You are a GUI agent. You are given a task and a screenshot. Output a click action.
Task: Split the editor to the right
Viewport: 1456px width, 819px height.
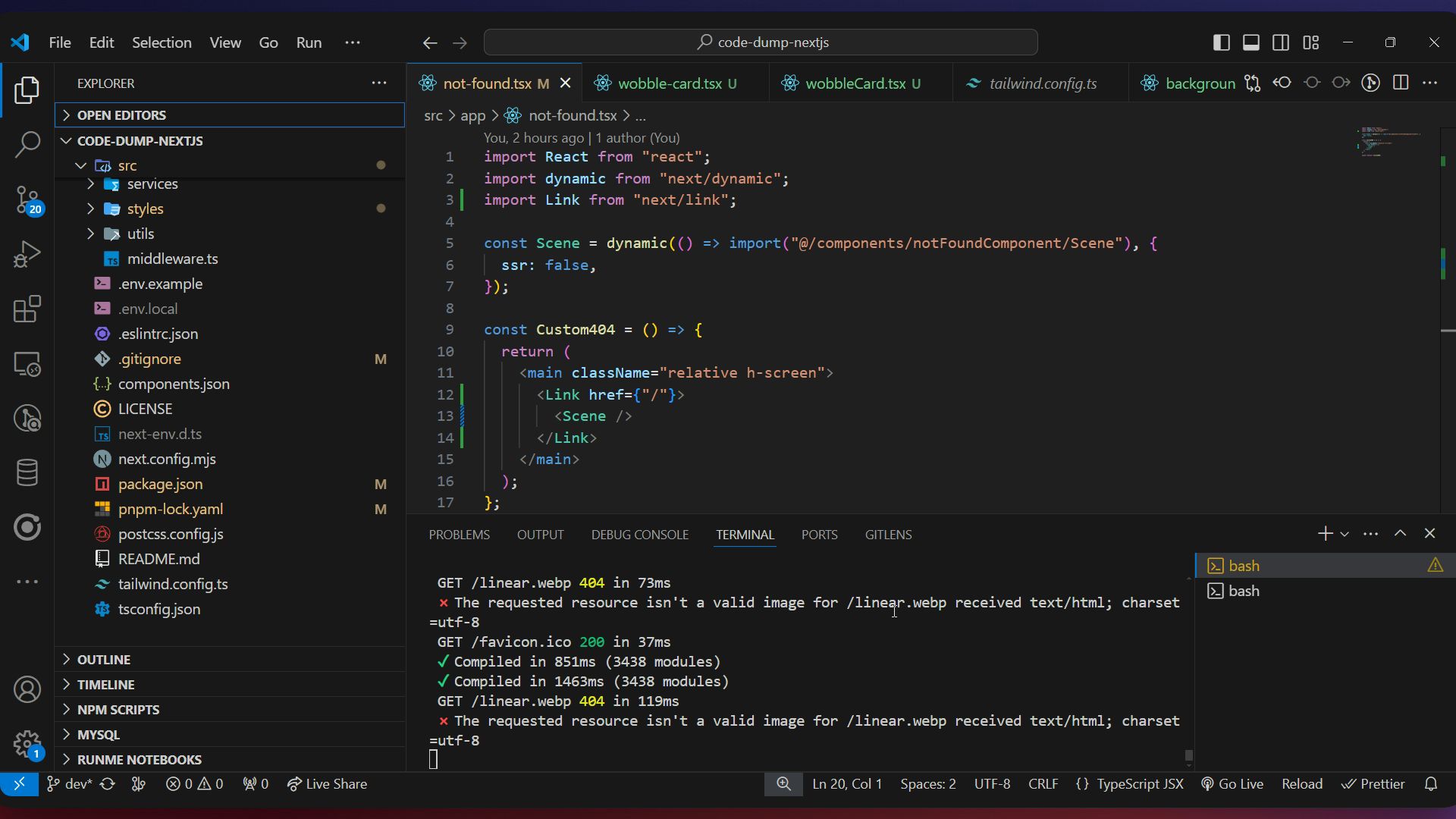click(x=1401, y=83)
